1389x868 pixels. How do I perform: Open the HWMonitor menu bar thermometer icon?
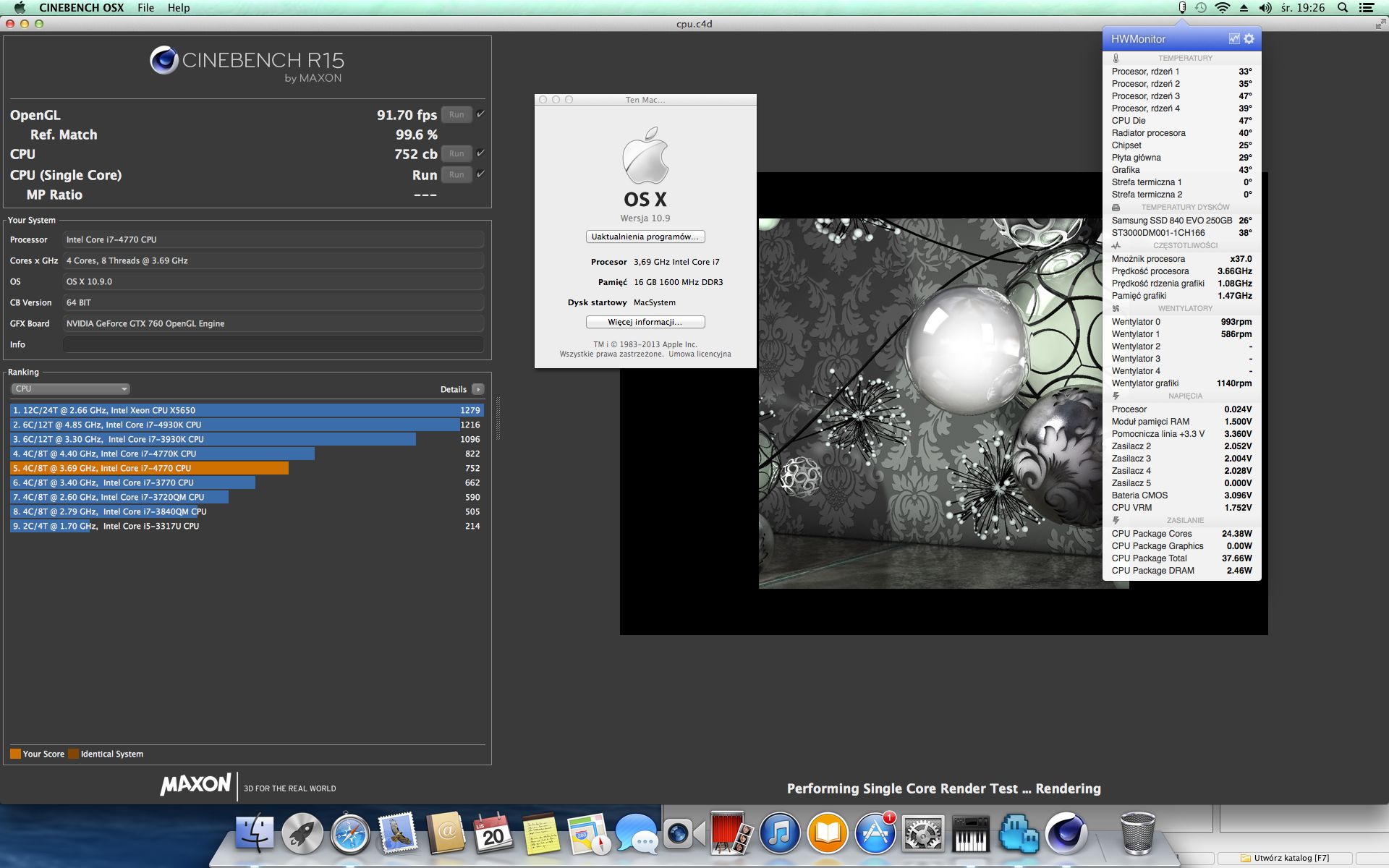pos(1182,8)
